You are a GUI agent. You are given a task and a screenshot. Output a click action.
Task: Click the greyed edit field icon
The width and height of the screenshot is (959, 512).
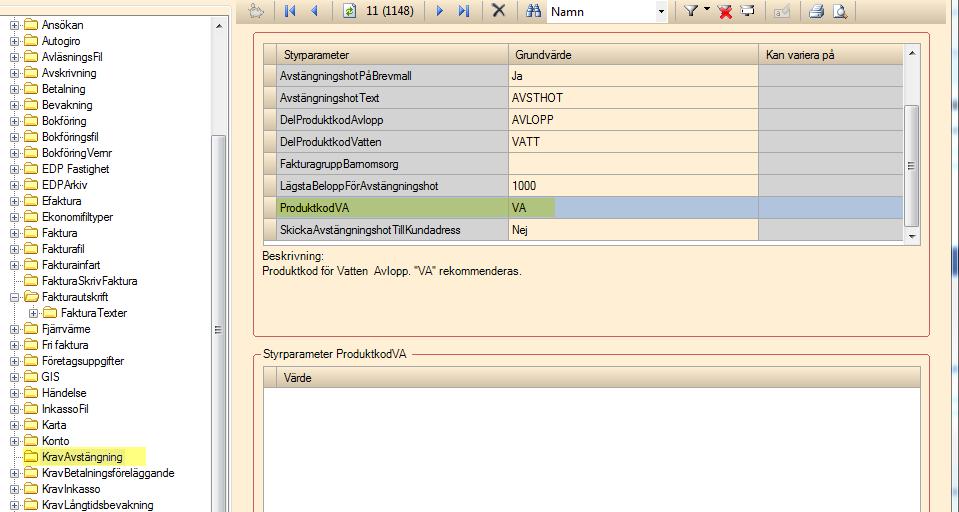click(782, 11)
